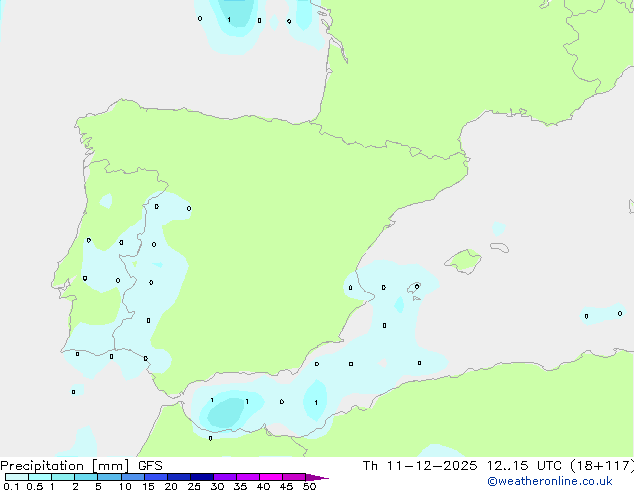Viewport: 634px width, 490px height.
Task: Click the '30' legend scale label
Action: click(217, 486)
